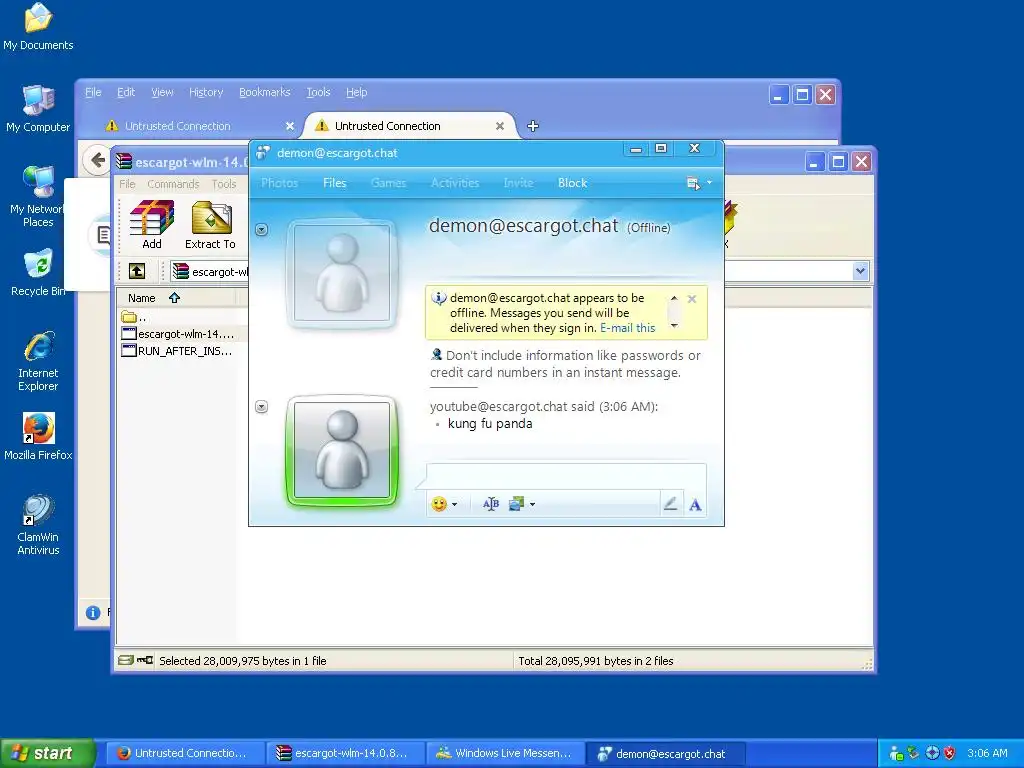
Task: Click the Firefox info icon at bottom
Action: coord(93,612)
